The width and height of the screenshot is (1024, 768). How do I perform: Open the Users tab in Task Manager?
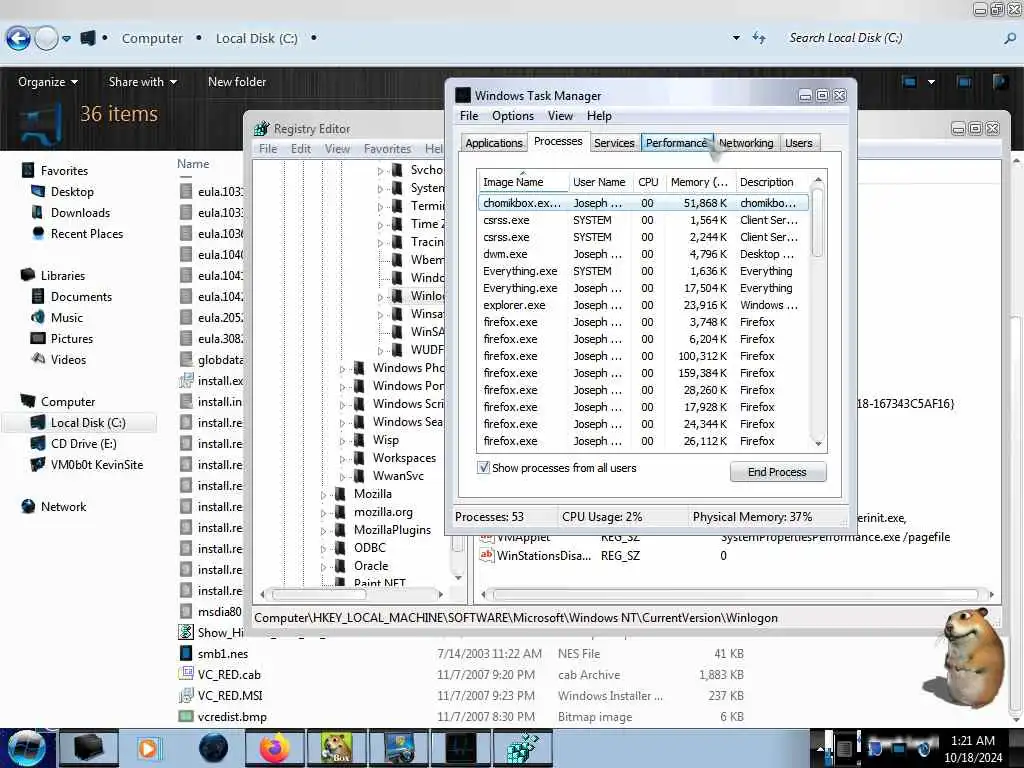[x=799, y=143]
